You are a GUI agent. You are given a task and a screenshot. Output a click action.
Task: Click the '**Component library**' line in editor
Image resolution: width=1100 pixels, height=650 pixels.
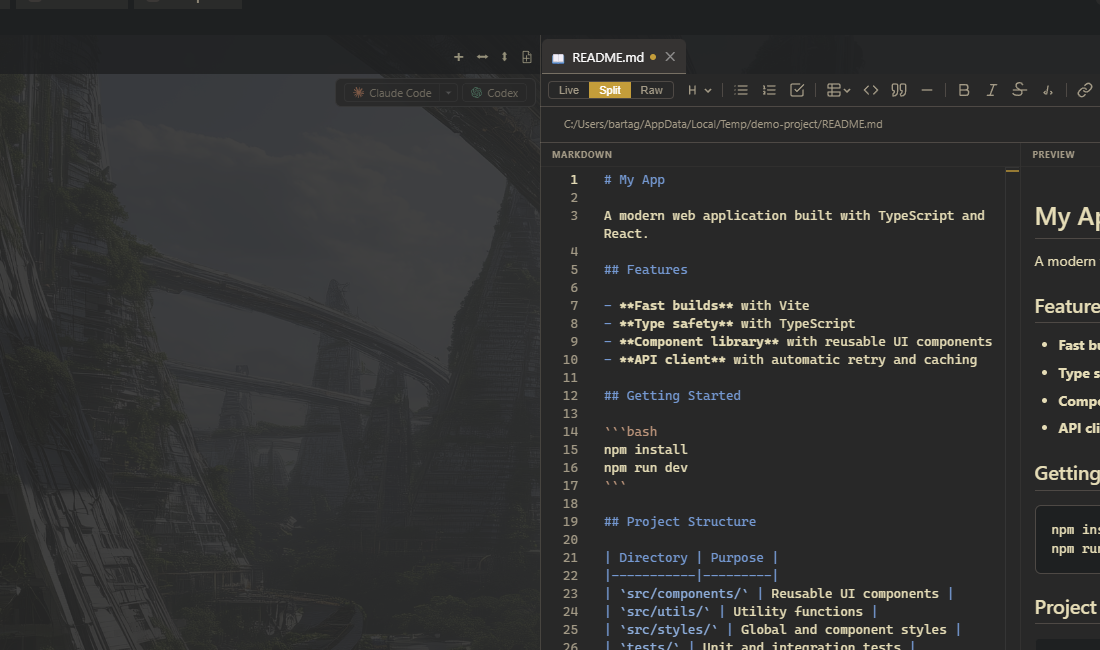tap(798, 341)
